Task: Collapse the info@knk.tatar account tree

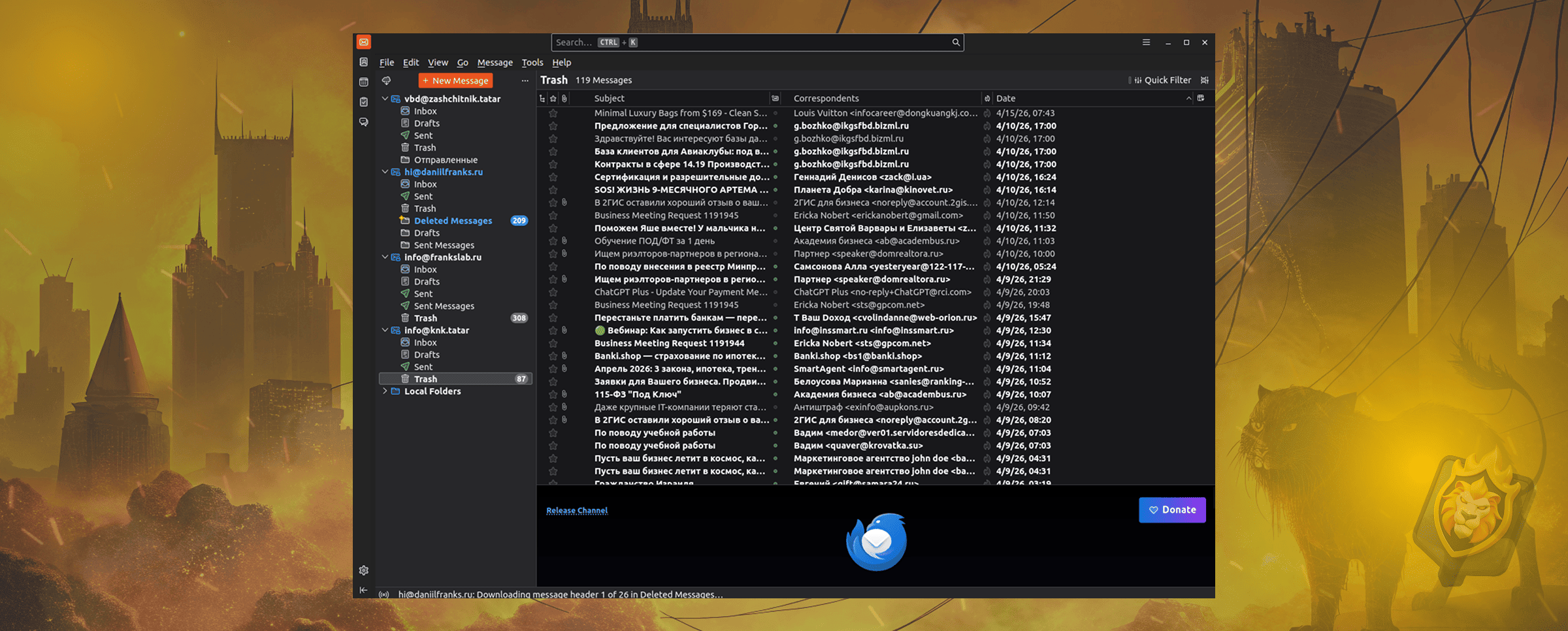Action: pyautogui.click(x=385, y=331)
